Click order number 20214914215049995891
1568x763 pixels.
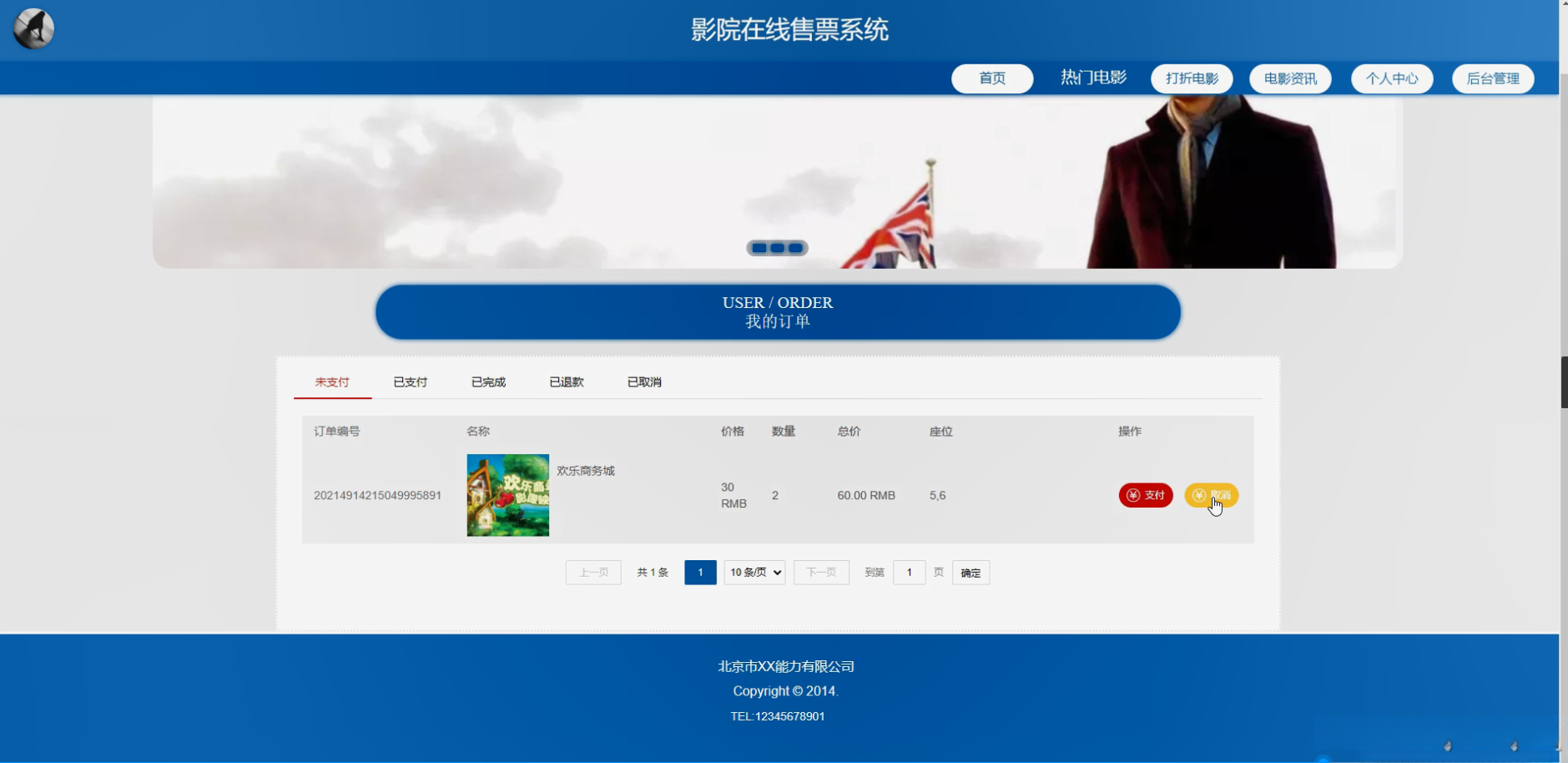pyautogui.click(x=377, y=495)
